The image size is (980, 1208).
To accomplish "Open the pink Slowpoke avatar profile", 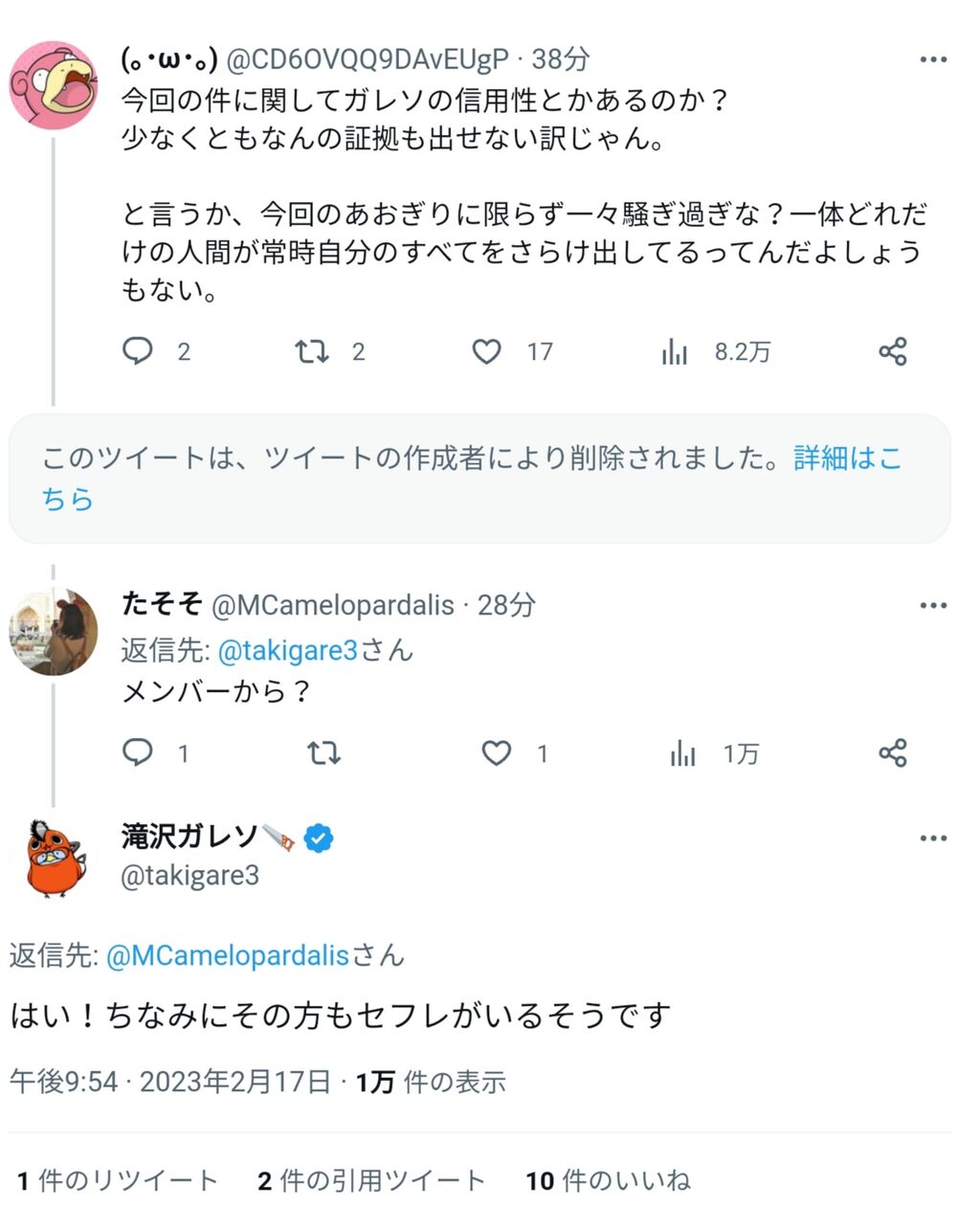I will (x=54, y=84).
